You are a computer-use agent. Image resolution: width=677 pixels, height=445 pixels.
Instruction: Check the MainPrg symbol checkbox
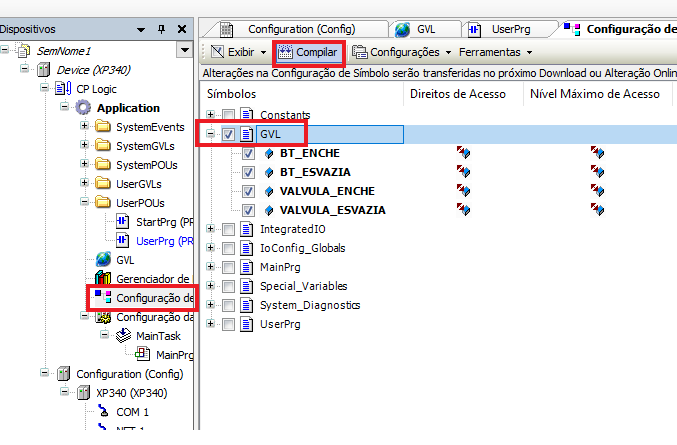coord(229,267)
